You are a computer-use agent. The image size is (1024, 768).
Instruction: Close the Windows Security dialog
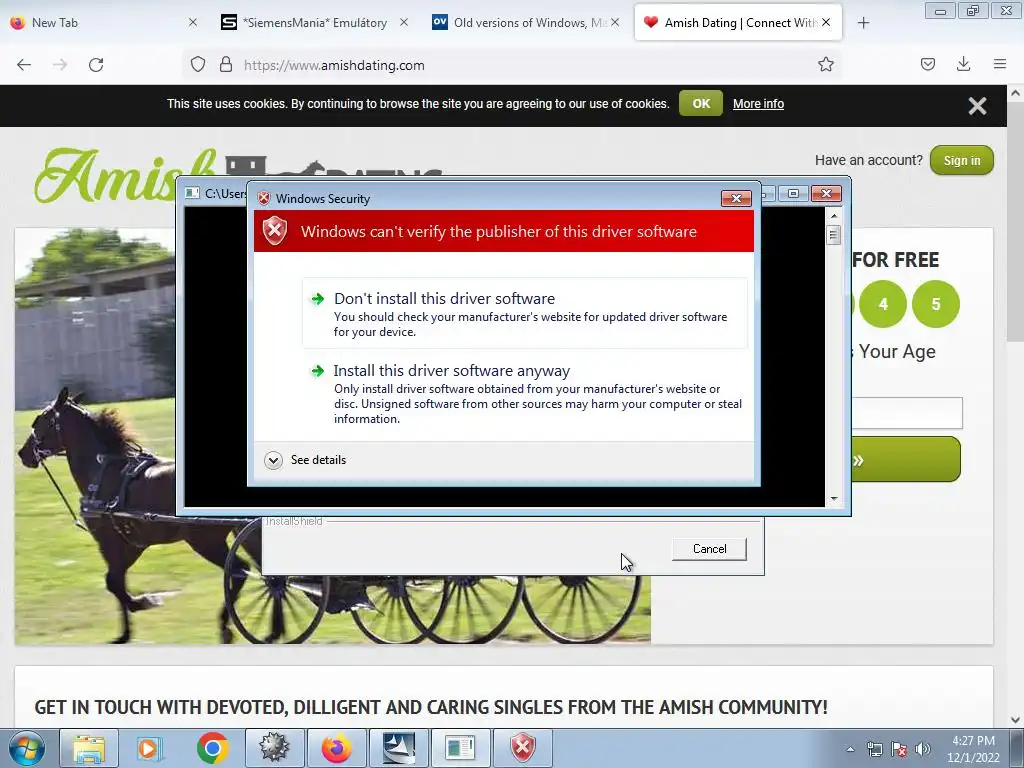click(736, 199)
